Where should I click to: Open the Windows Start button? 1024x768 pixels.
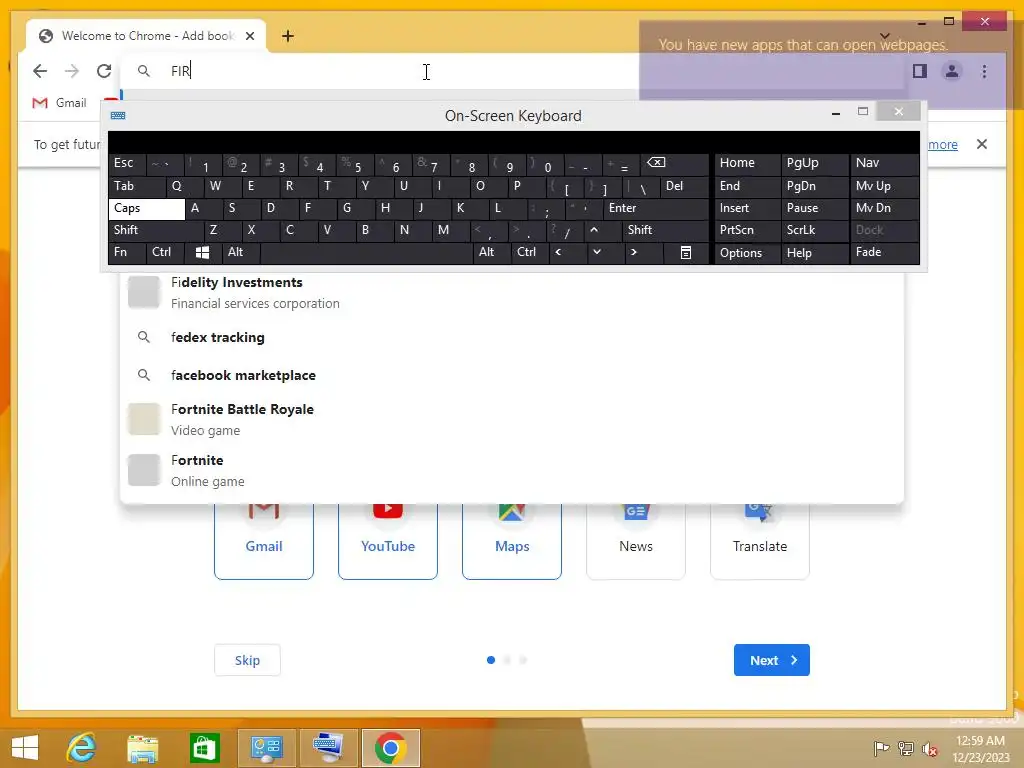25,748
